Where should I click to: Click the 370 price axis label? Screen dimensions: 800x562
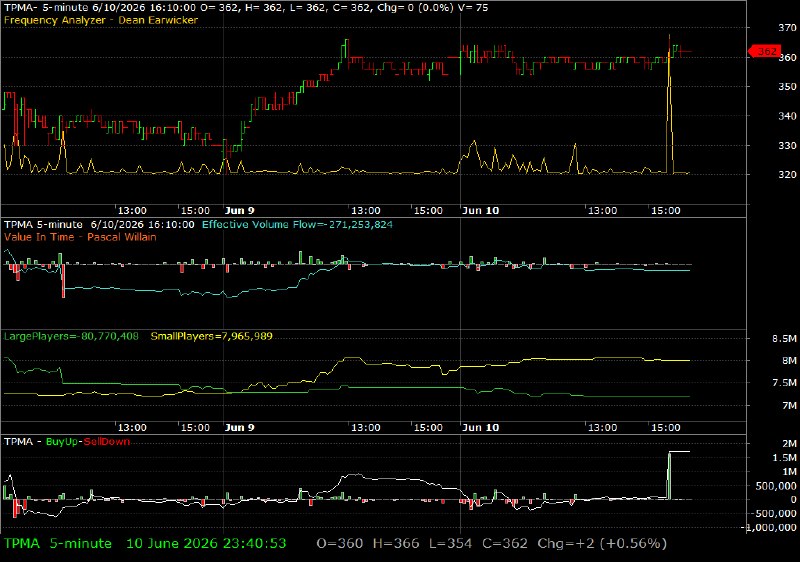[787, 28]
